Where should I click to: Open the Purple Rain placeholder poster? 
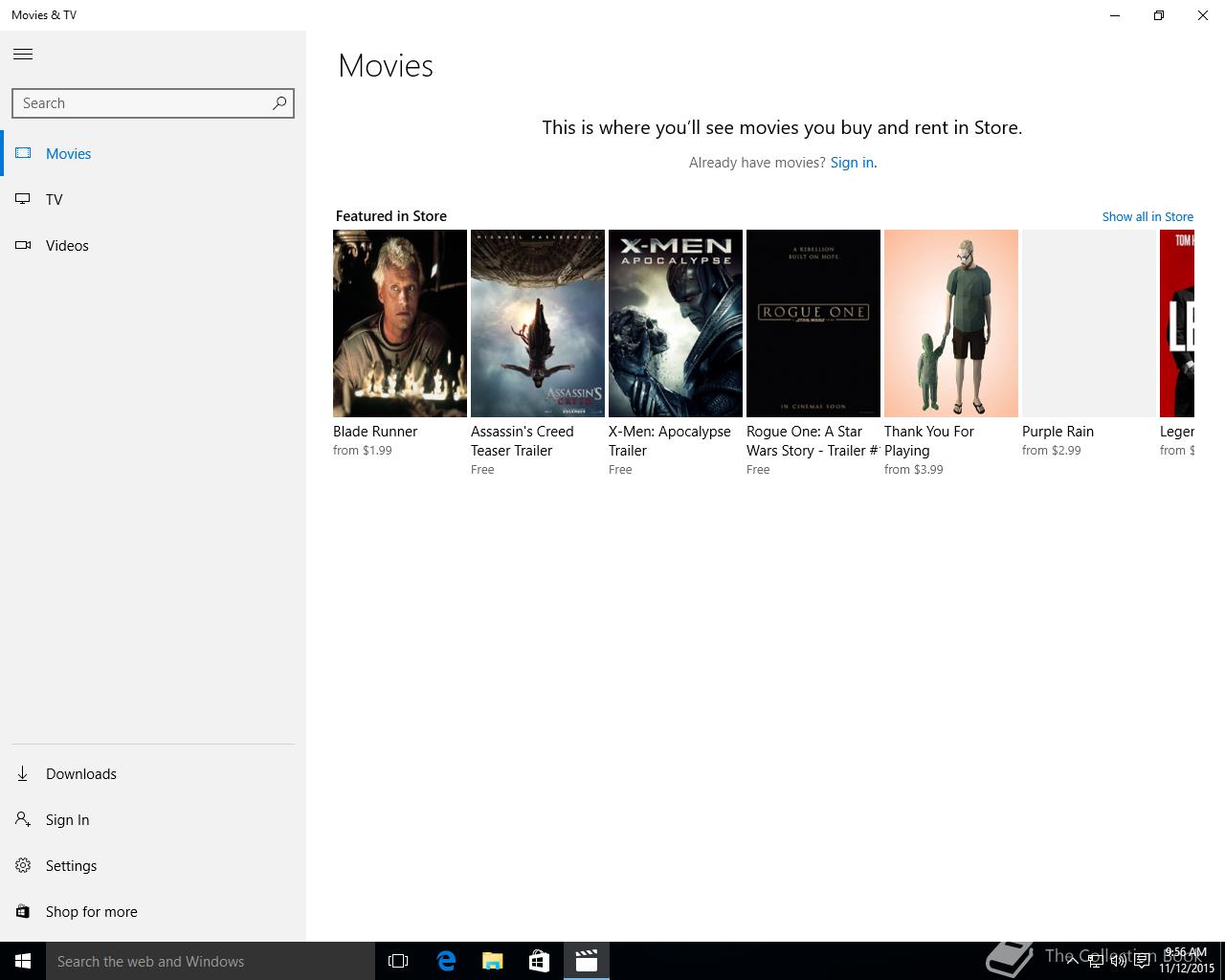click(1089, 323)
